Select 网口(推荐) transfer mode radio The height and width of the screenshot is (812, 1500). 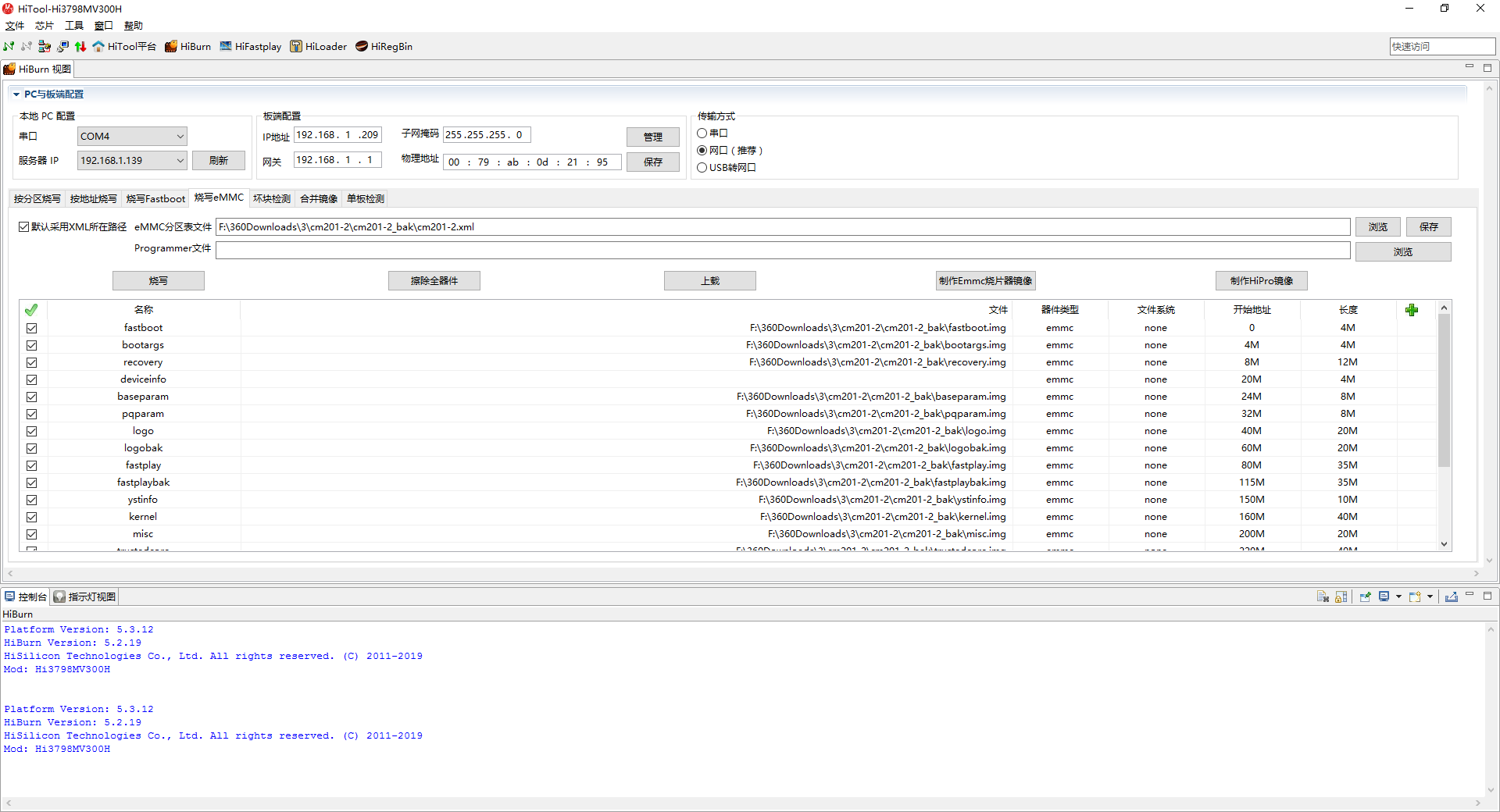point(702,151)
